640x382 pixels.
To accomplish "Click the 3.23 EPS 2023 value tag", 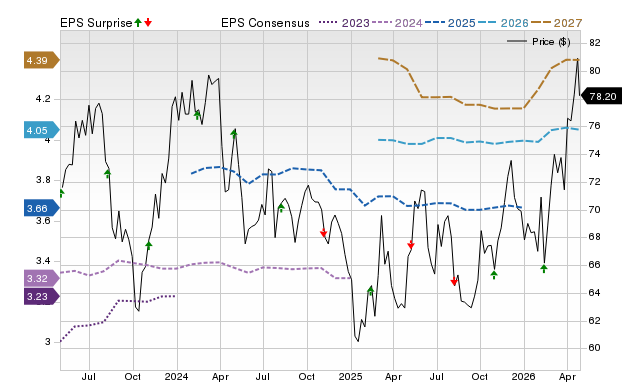I will pos(41,296).
